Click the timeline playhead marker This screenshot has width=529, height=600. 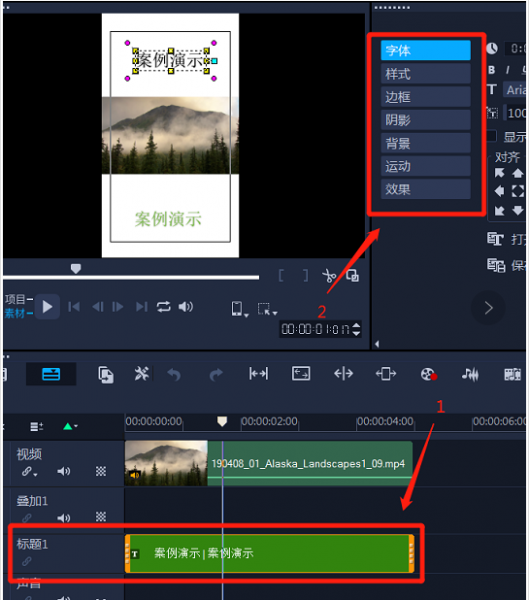(222, 421)
